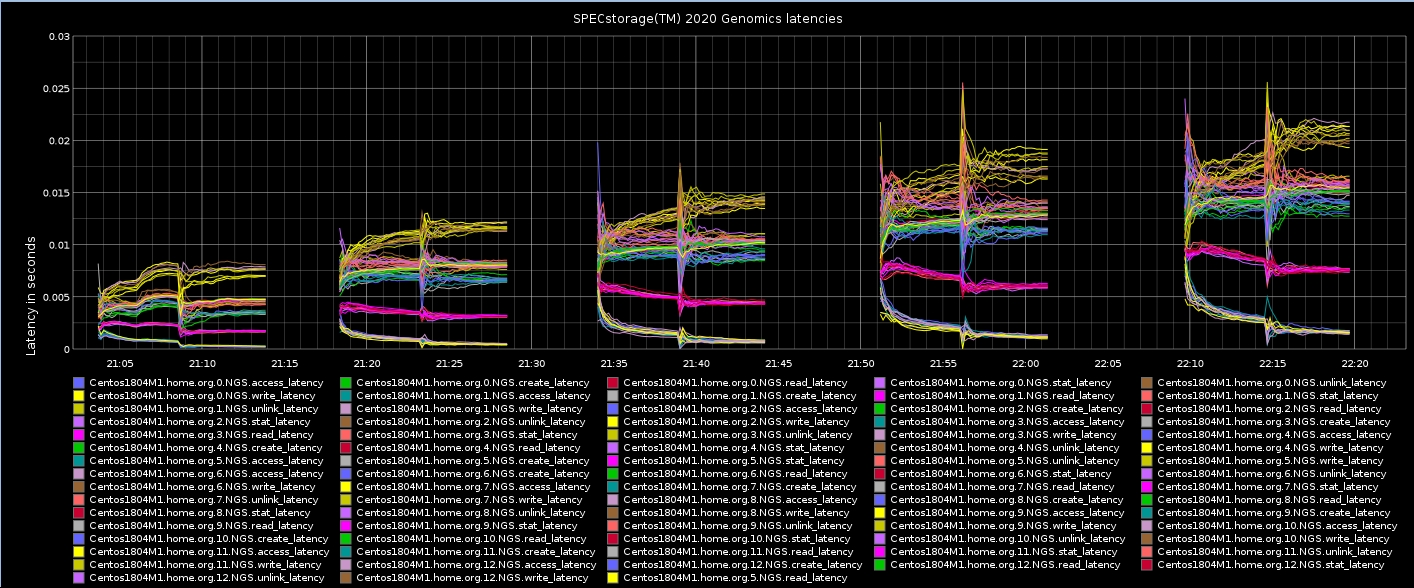Select legend entry org.10.NGS.access_latency
Screen dimensions: 1414x588
1271,526
